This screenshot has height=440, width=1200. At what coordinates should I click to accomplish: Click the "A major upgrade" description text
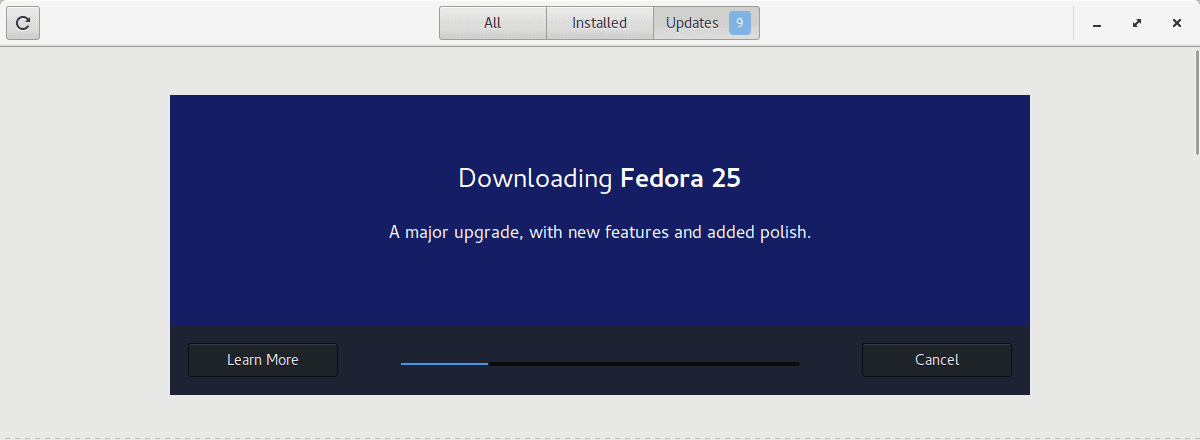(x=600, y=232)
